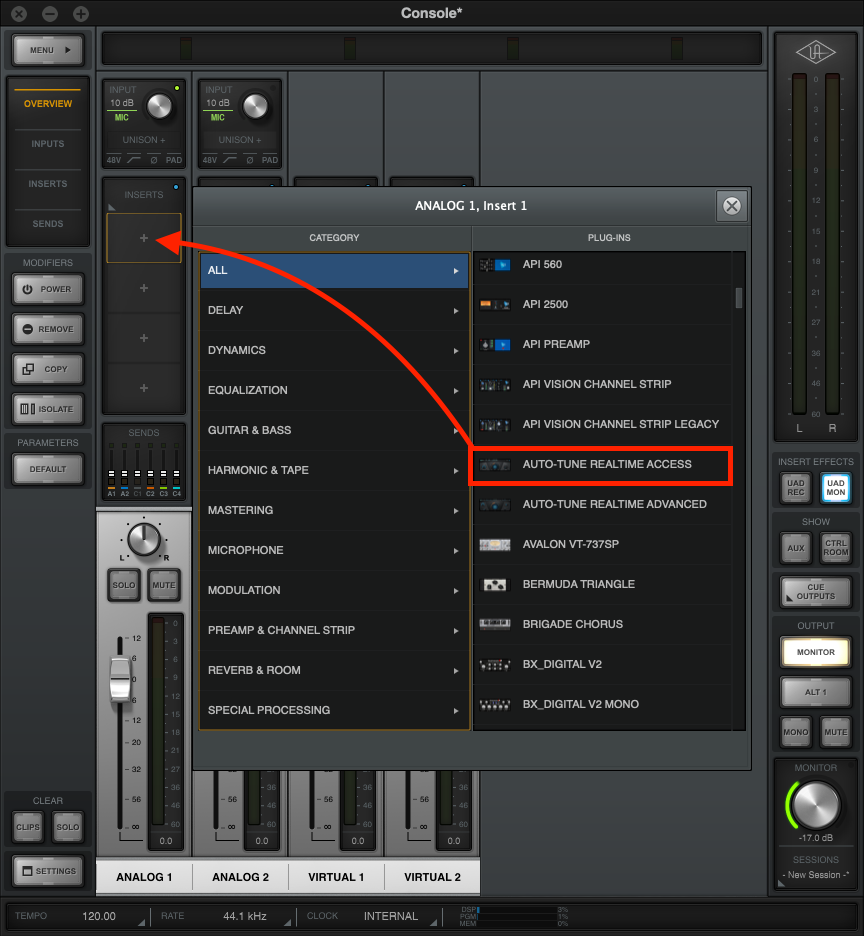Viewport: 864px width, 936px height.
Task: Click the DEFAULT parameters button
Action: coord(48,470)
